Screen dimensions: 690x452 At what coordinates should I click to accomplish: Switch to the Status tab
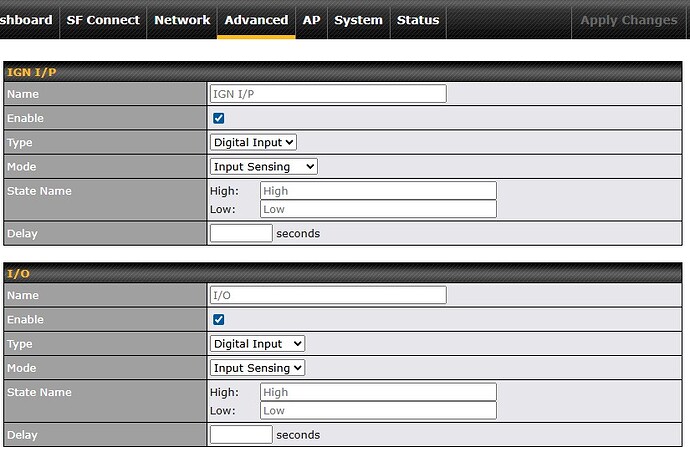pyautogui.click(x=418, y=20)
